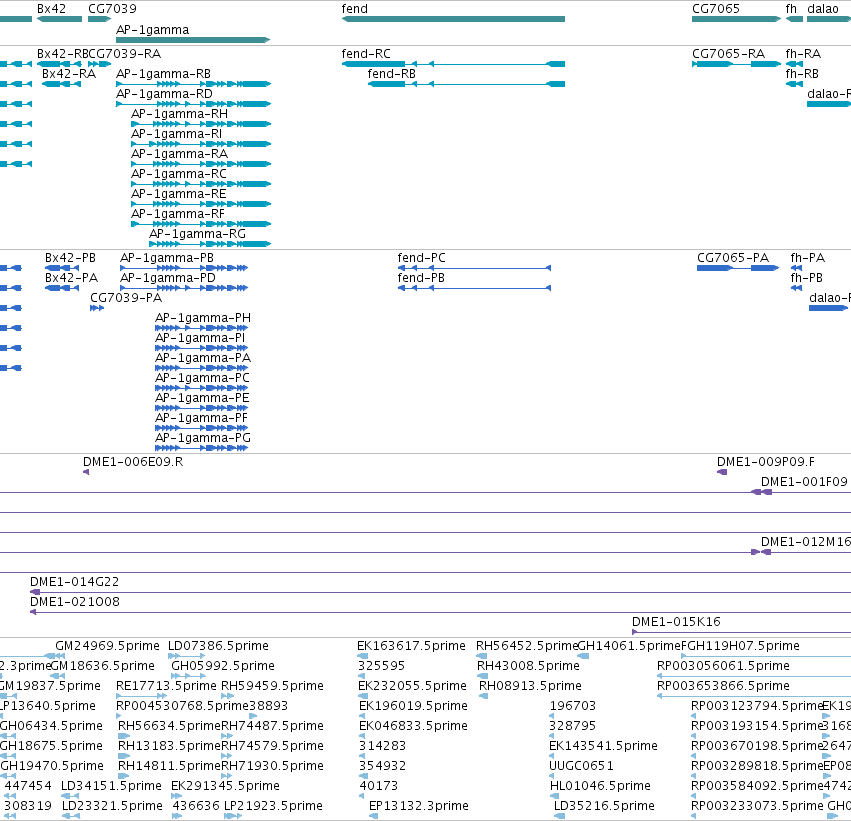Click the DME1-014G22 BAC label
851x821 pixels.
[74, 582]
